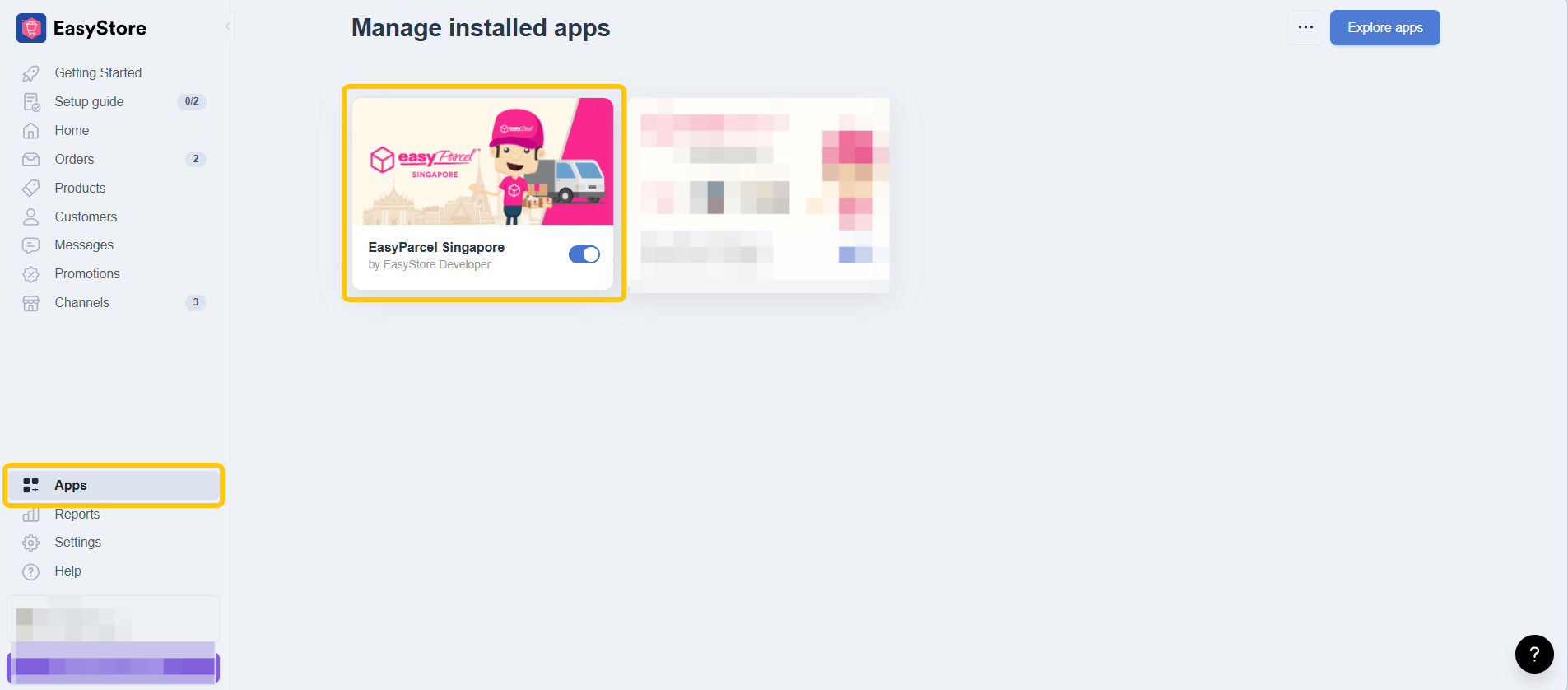Open the floating help chat button
The height and width of the screenshot is (690, 1568).
click(x=1534, y=654)
